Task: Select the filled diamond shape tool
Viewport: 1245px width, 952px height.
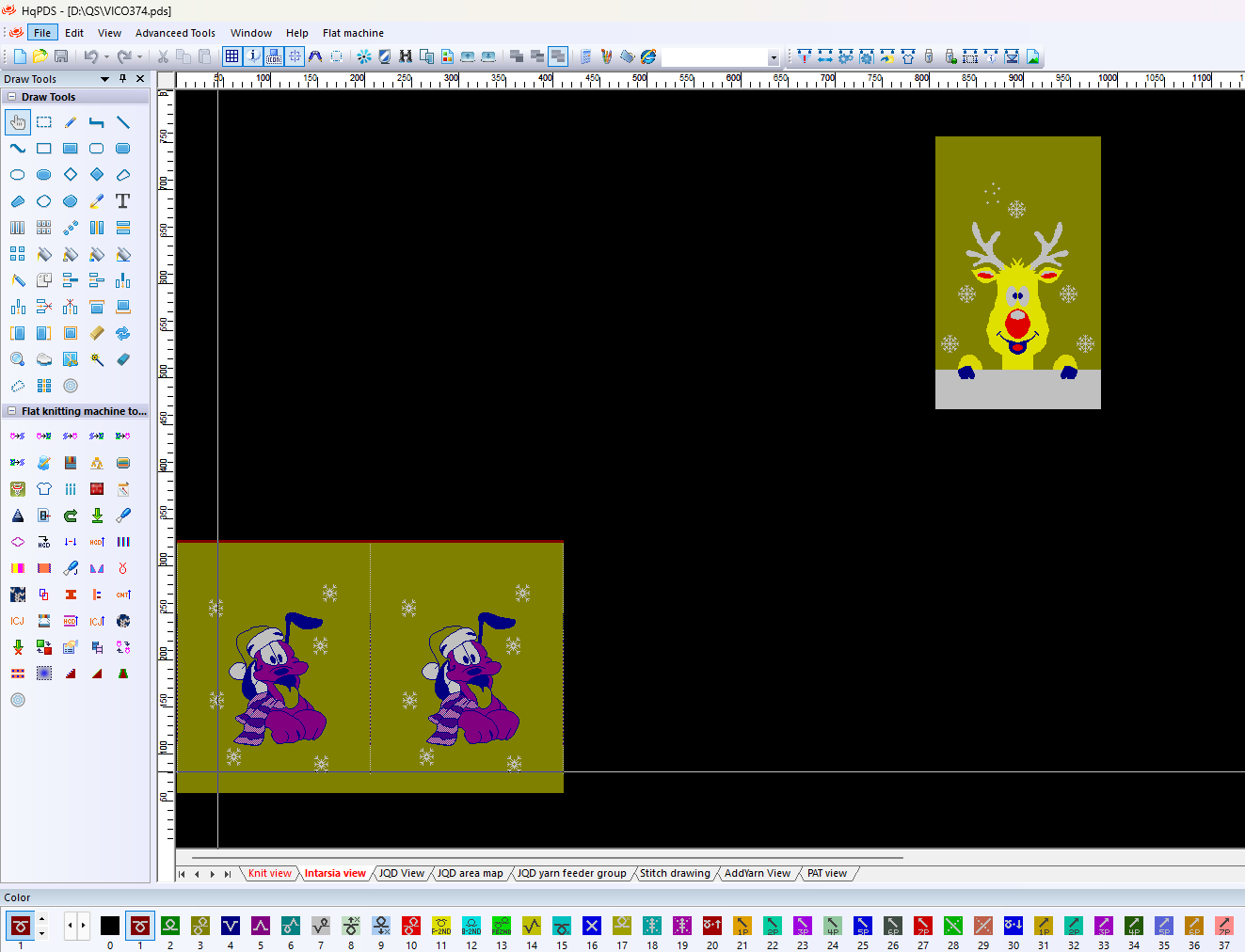Action: [x=96, y=175]
